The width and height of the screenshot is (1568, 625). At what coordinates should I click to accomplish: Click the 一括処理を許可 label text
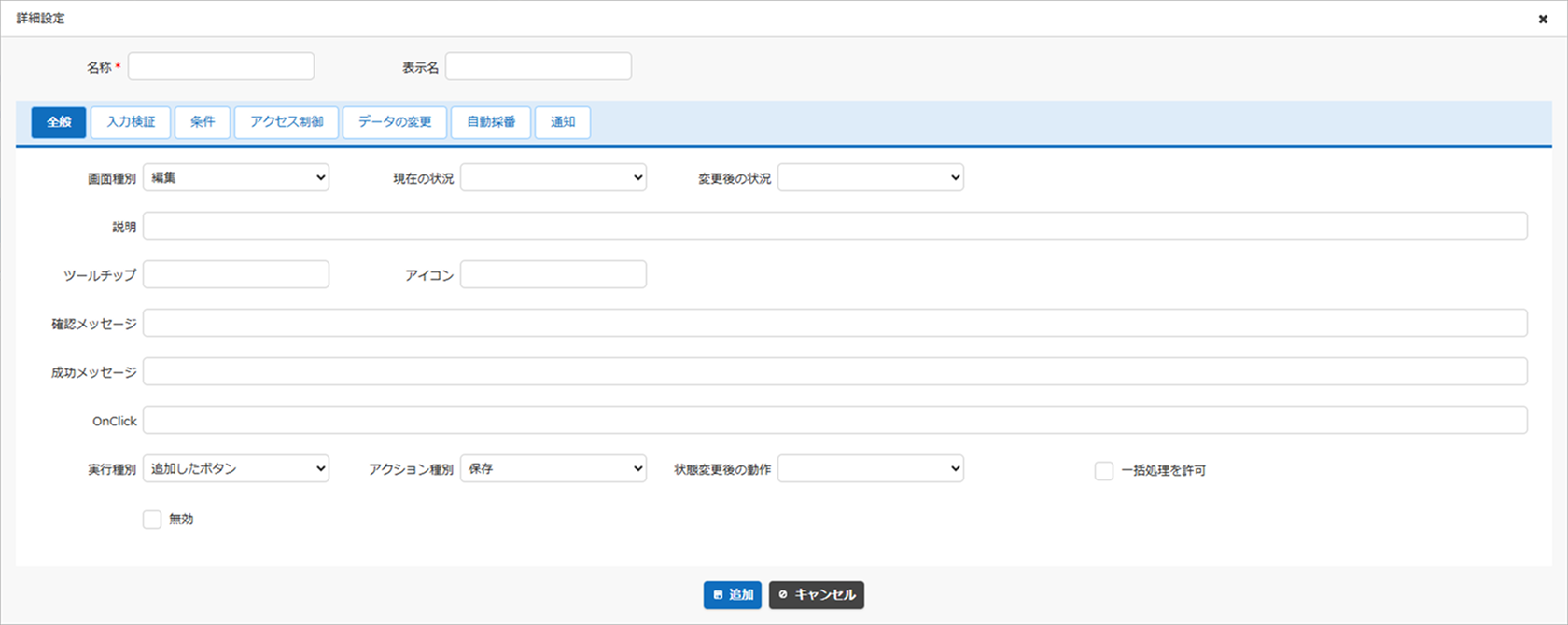[1164, 471]
